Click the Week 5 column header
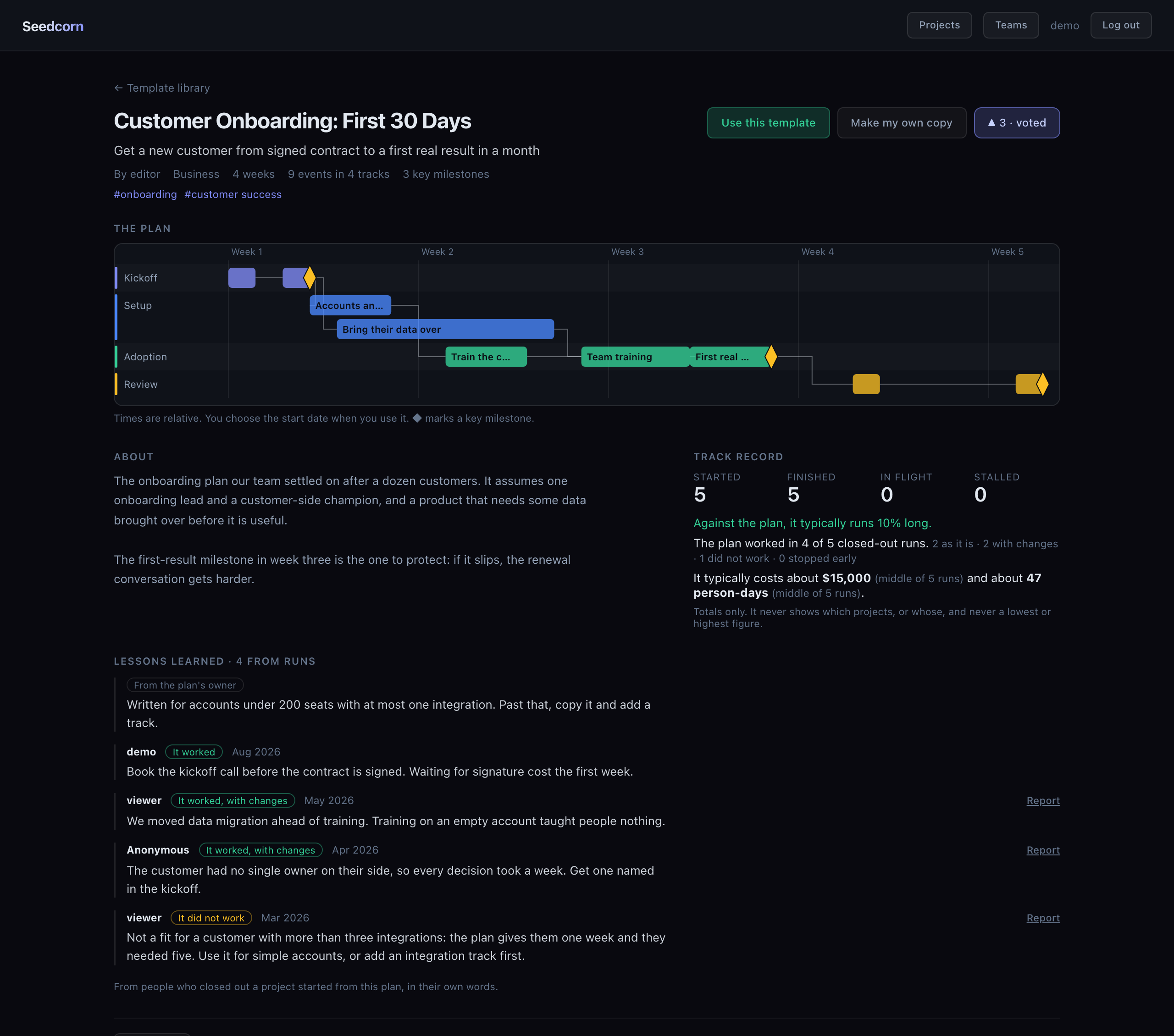This screenshot has width=1174, height=1036. coord(1008,252)
